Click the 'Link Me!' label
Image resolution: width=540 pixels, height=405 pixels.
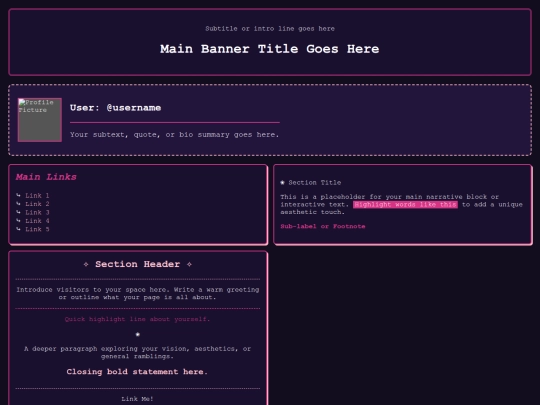click(137, 399)
